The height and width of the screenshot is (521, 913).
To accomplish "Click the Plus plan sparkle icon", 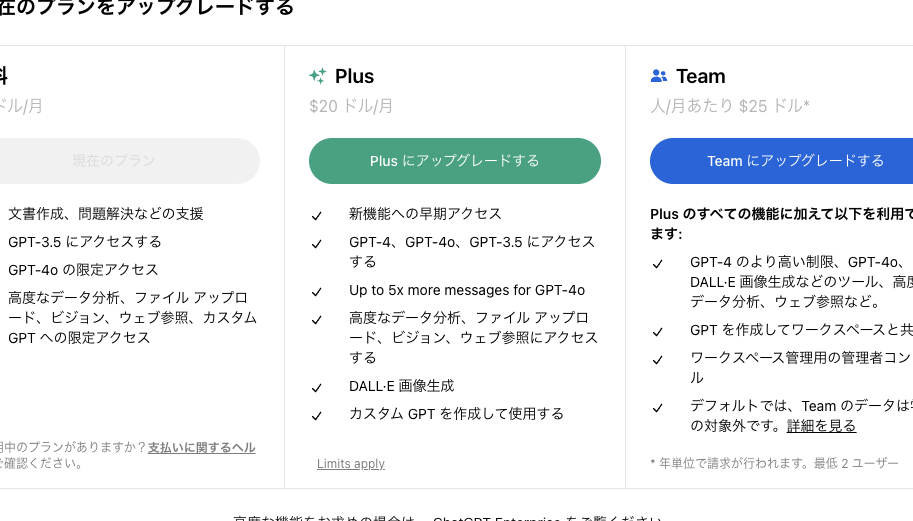I will point(318,76).
